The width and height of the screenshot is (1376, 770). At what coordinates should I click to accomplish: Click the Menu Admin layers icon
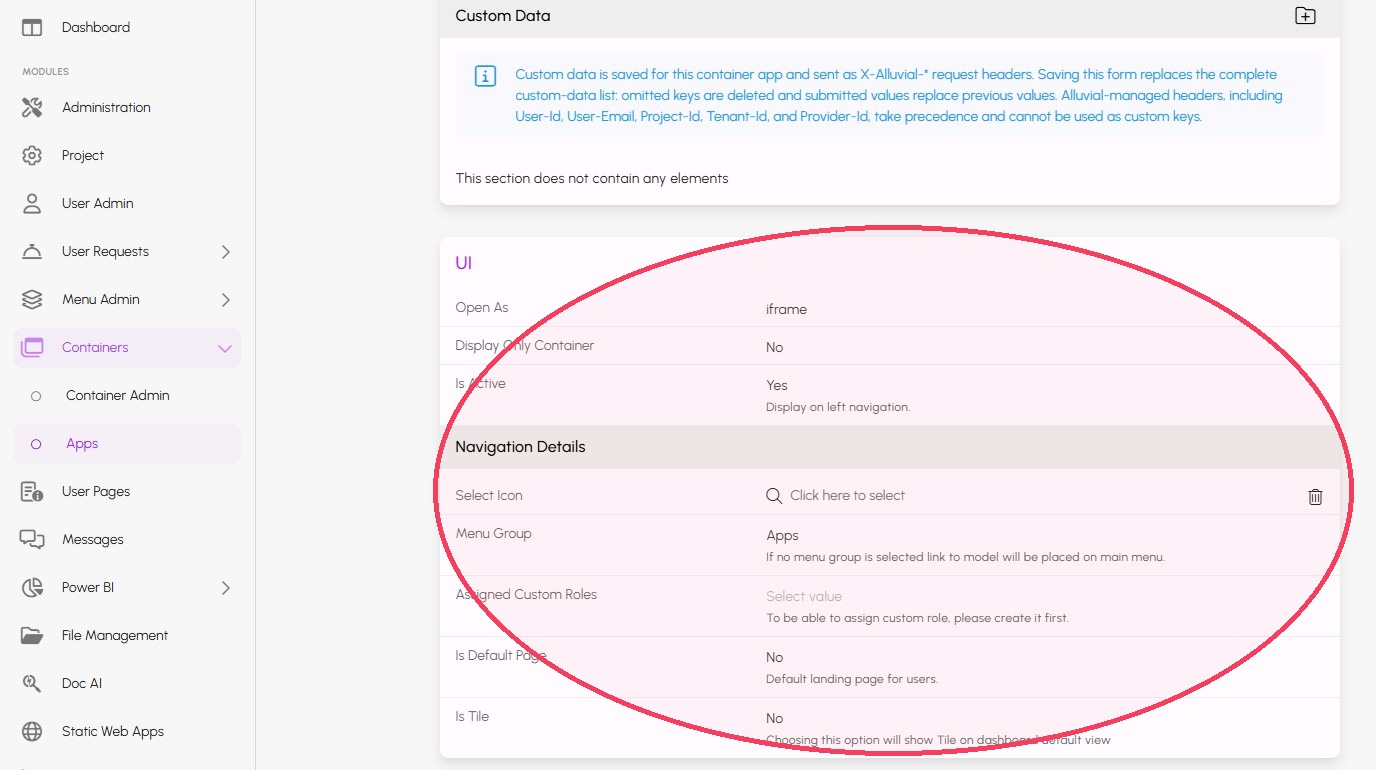(32, 299)
